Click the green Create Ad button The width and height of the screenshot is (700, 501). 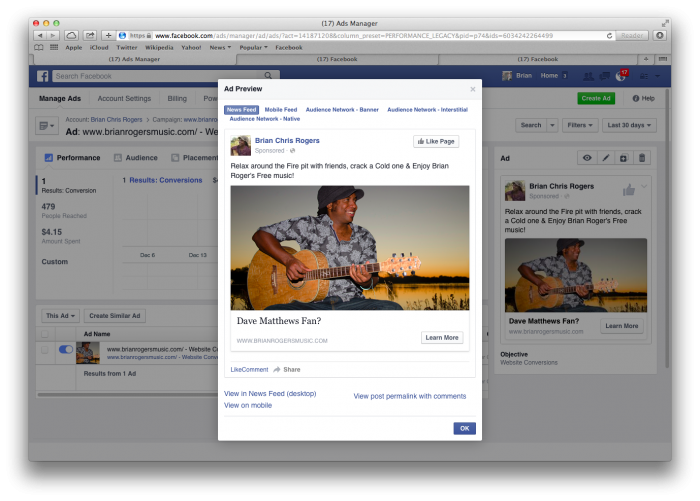click(596, 98)
